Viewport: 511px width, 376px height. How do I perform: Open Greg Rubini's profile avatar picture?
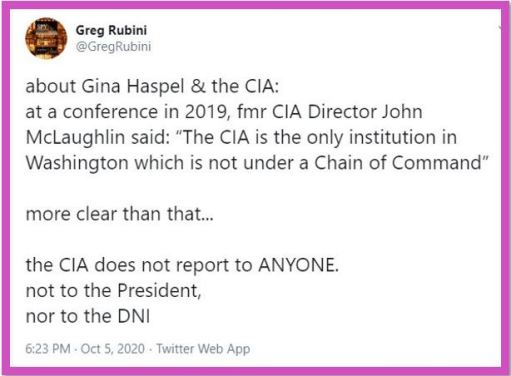click(46, 38)
